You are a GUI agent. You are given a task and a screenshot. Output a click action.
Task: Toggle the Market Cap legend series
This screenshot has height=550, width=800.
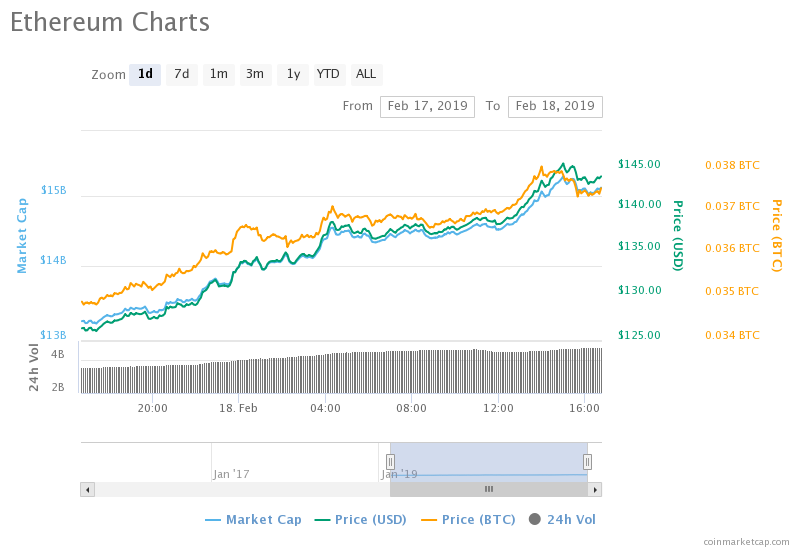[x=253, y=519]
